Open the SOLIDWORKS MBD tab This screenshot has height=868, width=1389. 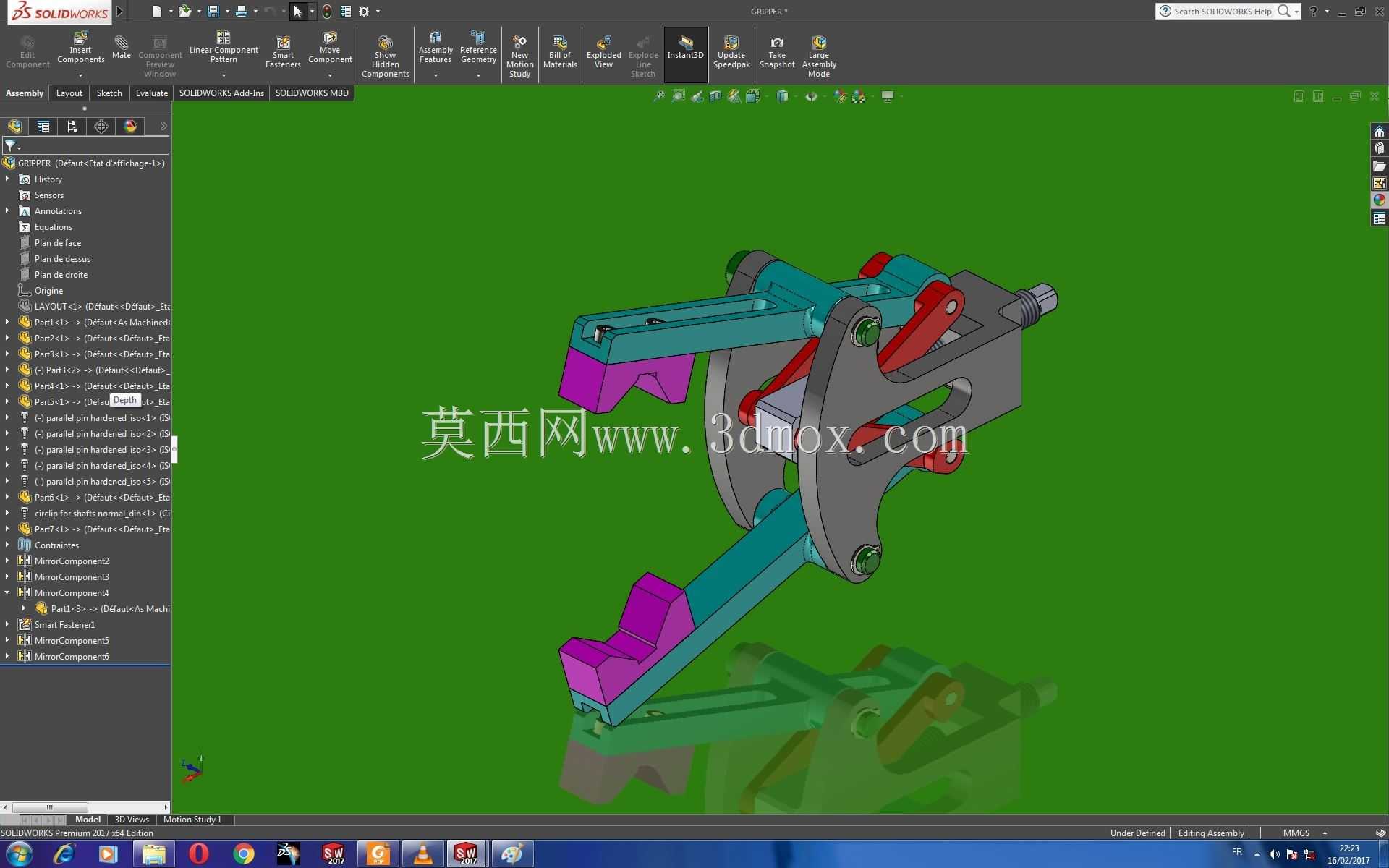pyautogui.click(x=312, y=93)
